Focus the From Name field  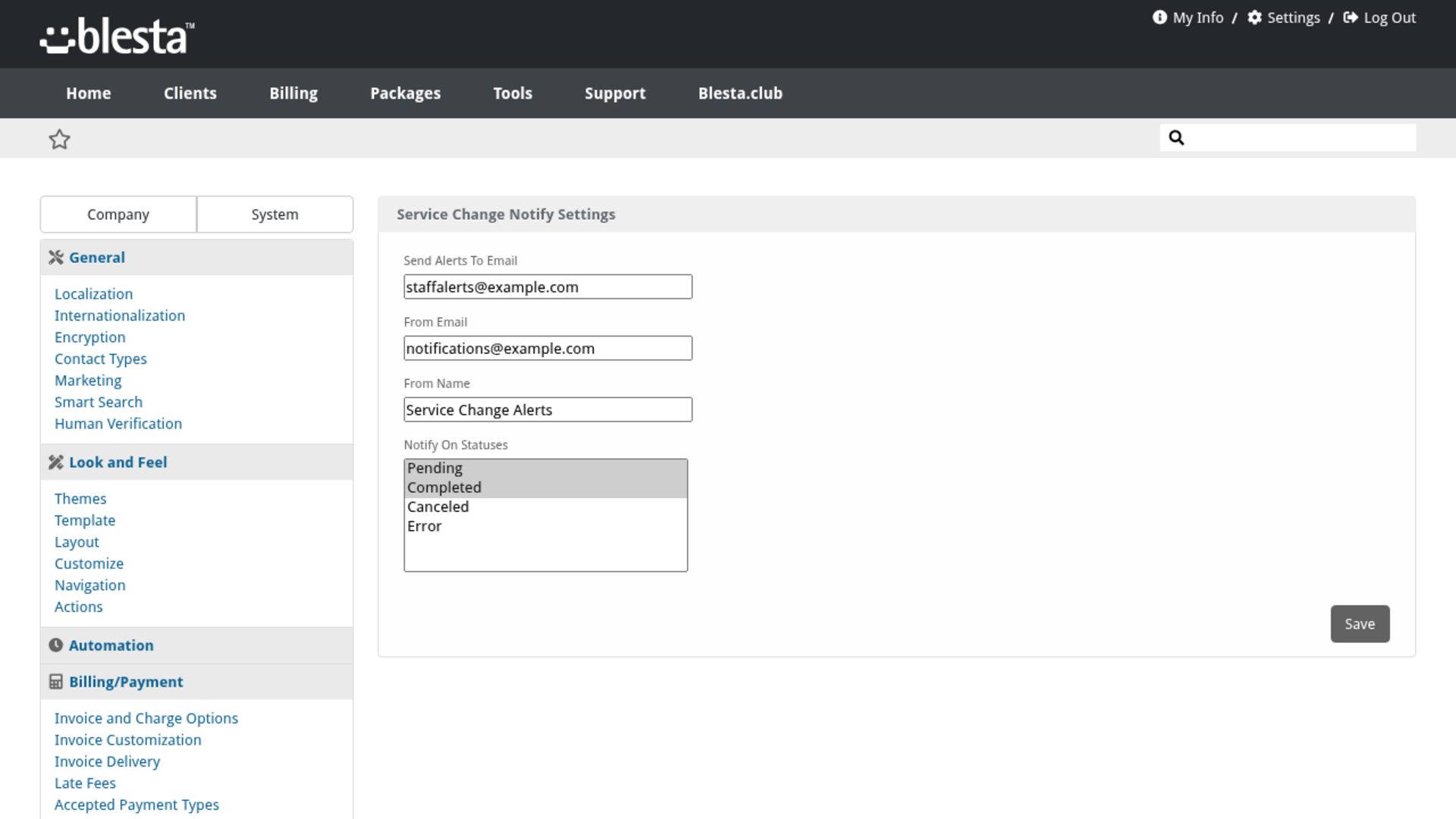tap(548, 409)
